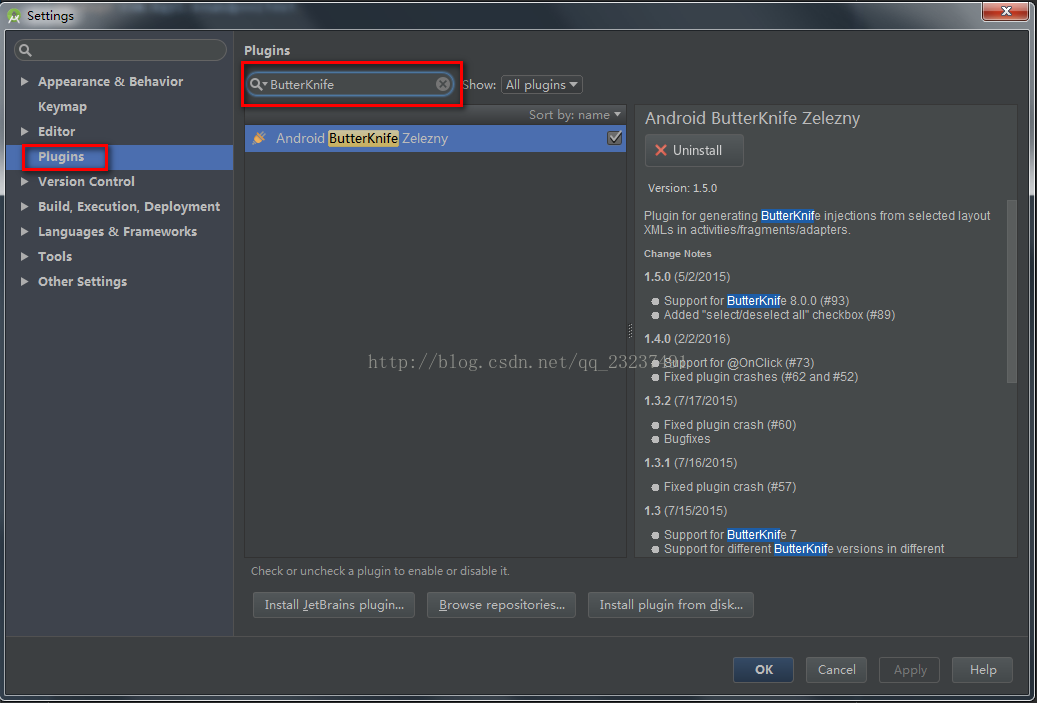
Task: Click the settings search magnifier icon
Action: click(x=25, y=50)
